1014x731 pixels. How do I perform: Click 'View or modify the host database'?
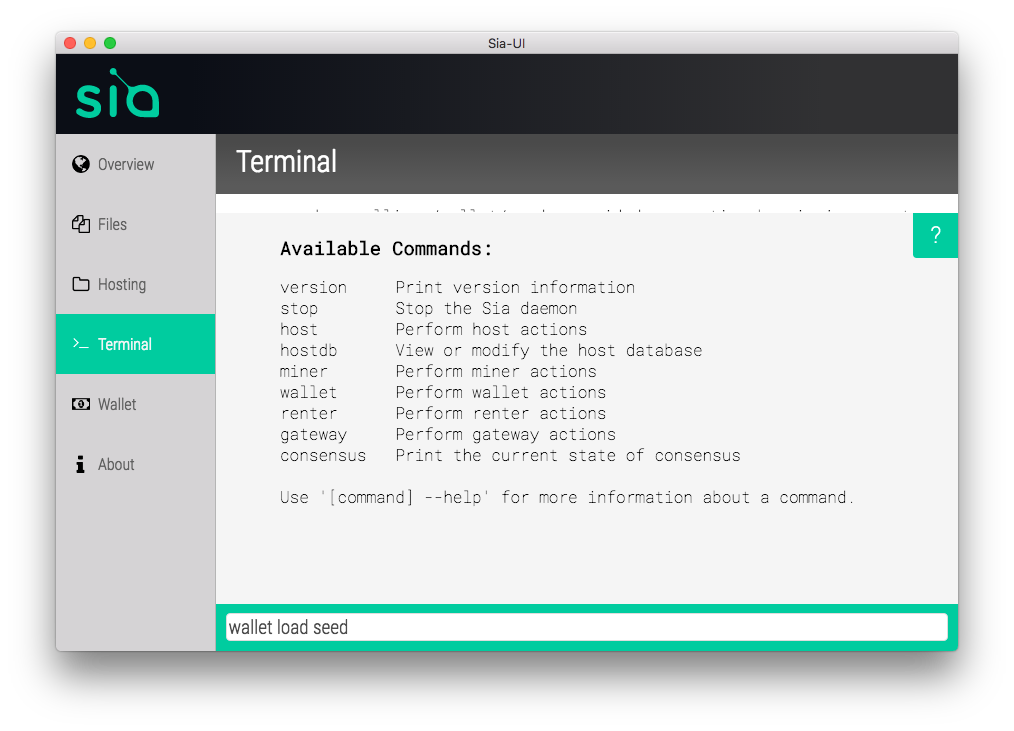pos(549,351)
